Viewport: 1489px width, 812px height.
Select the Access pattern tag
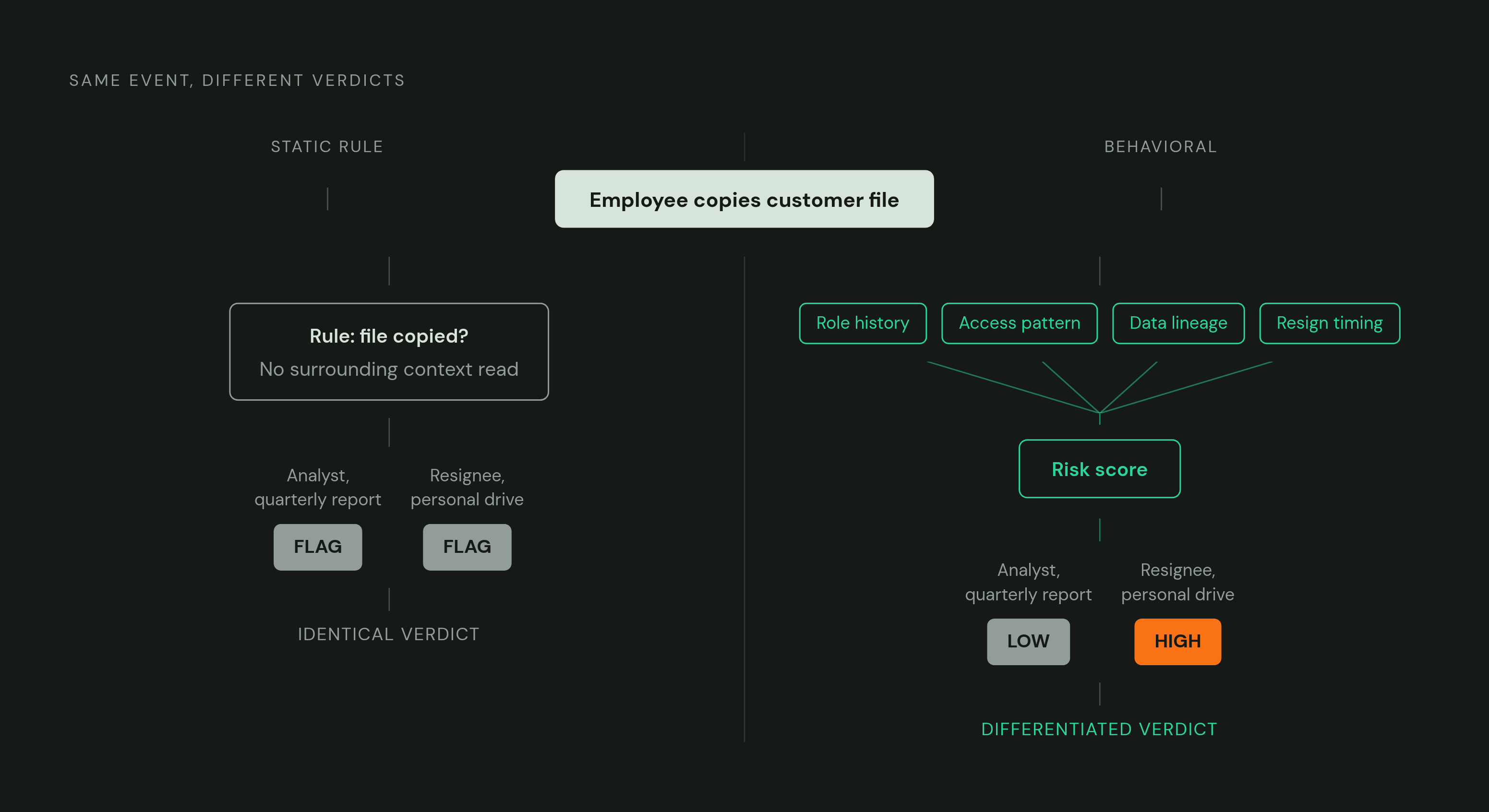[x=1019, y=323]
